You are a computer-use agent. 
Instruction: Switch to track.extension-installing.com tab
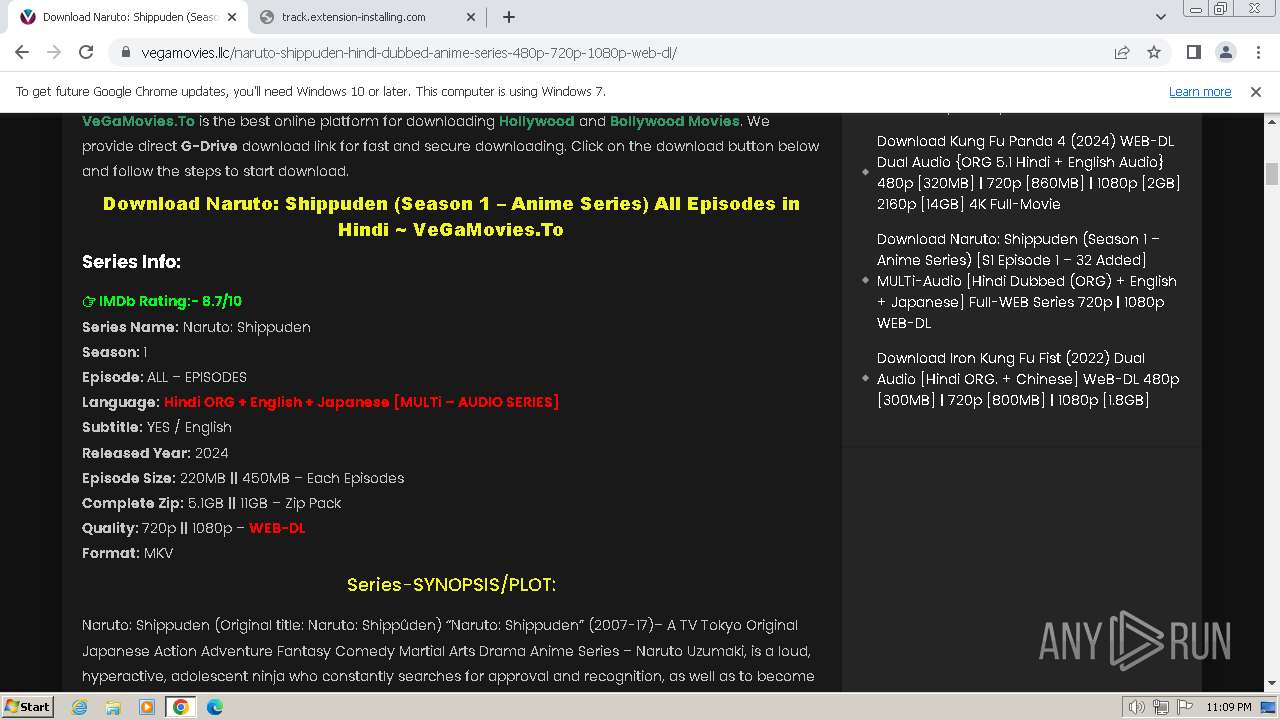(x=367, y=17)
